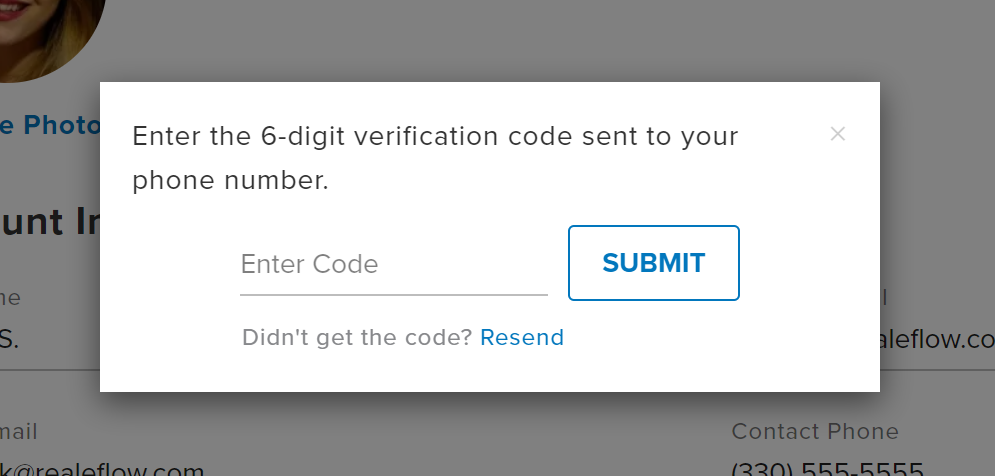This screenshot has height=476, width=995.
Task: Click the 'Enter the 6-digit verification code' message
Action: [435, 159]
